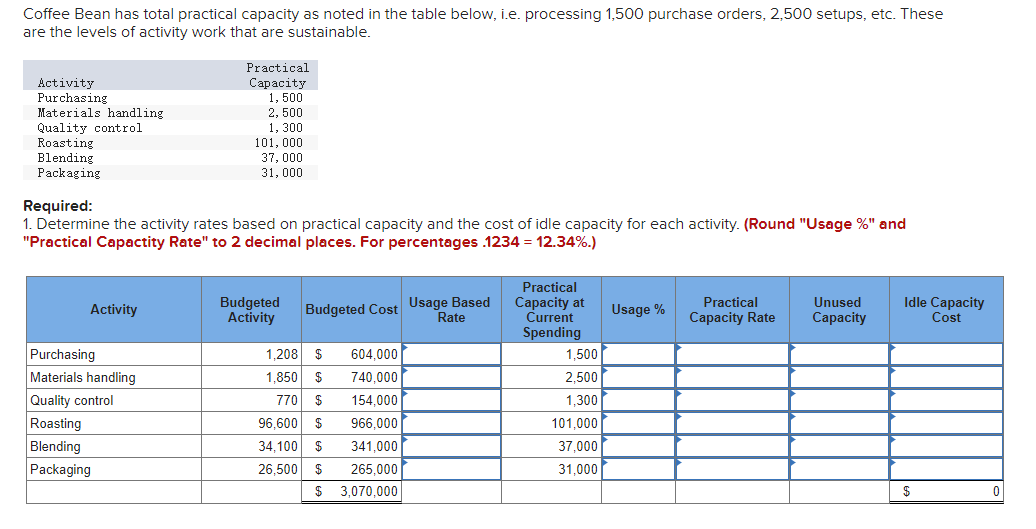Image resolution: width=1036 pixels, height=529 pixels.
Task: Focus Practical Capacity Rate cell for Packaging
Action: click(x=732, y=470)
